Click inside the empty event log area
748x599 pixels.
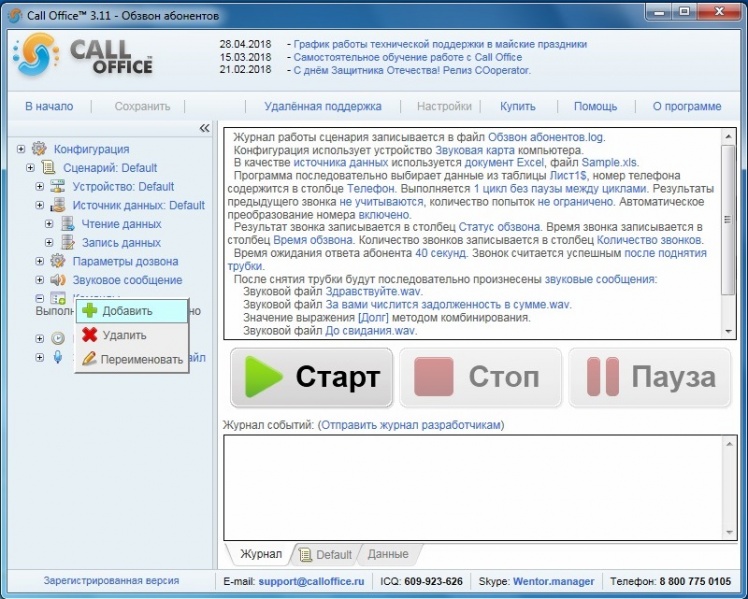tap(473, 488)
